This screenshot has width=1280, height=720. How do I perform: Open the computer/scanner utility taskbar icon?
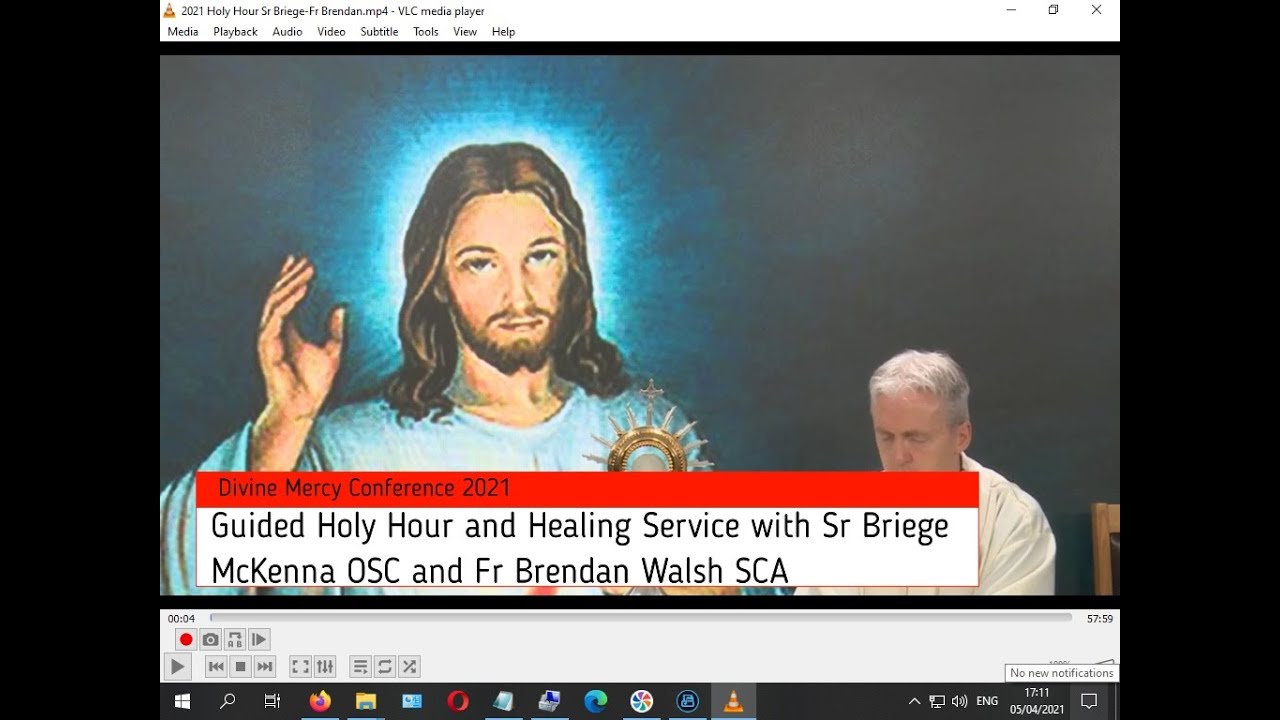coord(550,702)
